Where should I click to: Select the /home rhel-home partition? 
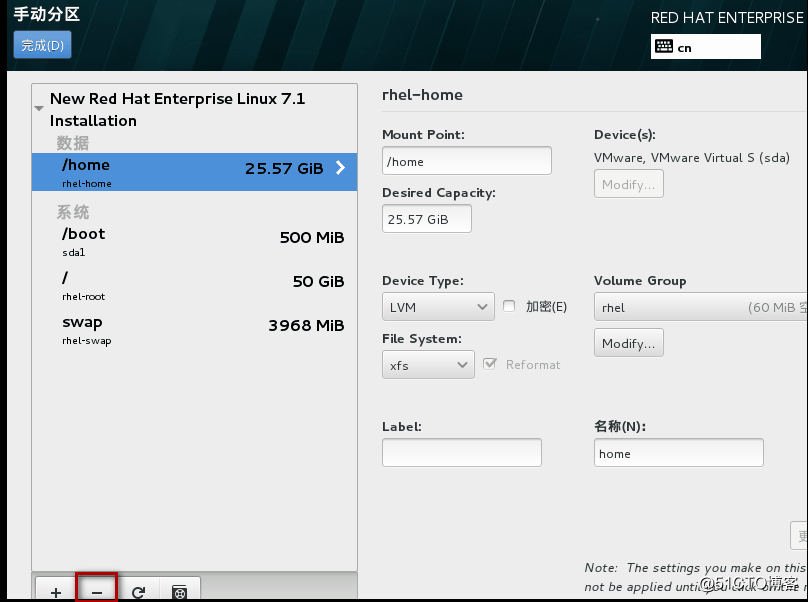(x=194, y=172)
